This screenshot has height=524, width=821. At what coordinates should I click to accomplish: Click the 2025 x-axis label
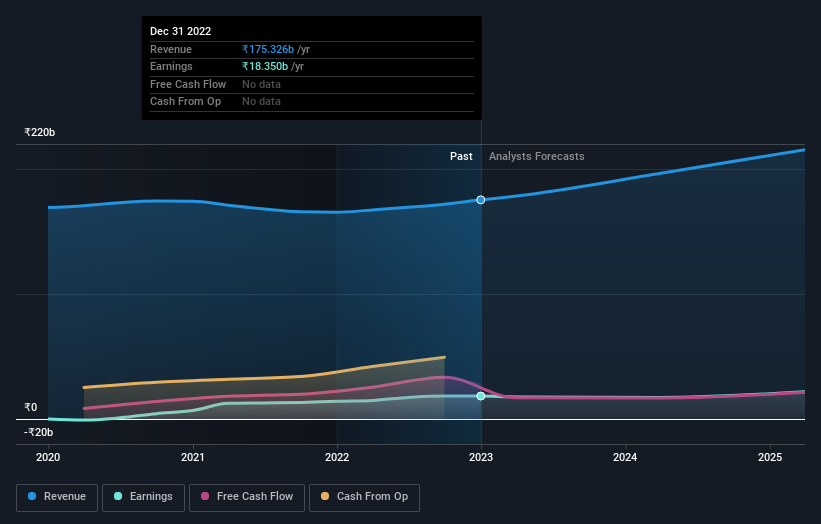pos(770,458)
